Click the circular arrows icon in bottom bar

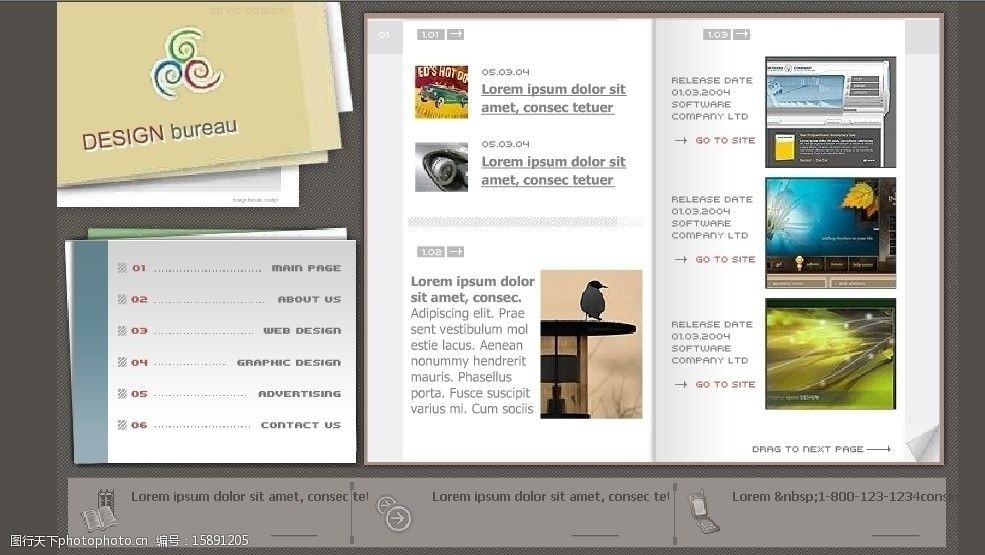(x=393, y=512)
